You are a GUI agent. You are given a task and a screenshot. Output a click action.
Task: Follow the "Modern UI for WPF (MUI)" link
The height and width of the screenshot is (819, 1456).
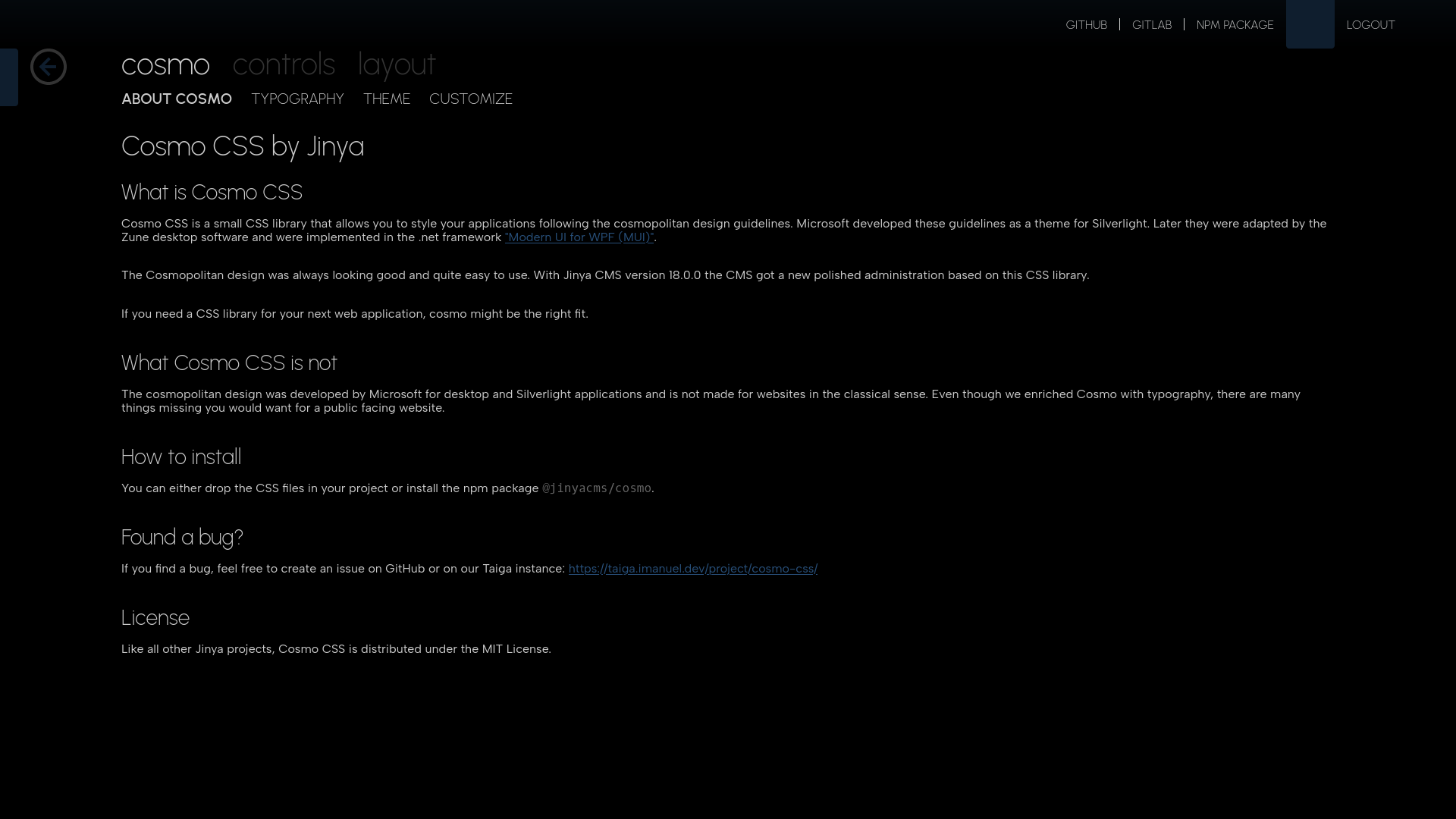tap(579, 237)
